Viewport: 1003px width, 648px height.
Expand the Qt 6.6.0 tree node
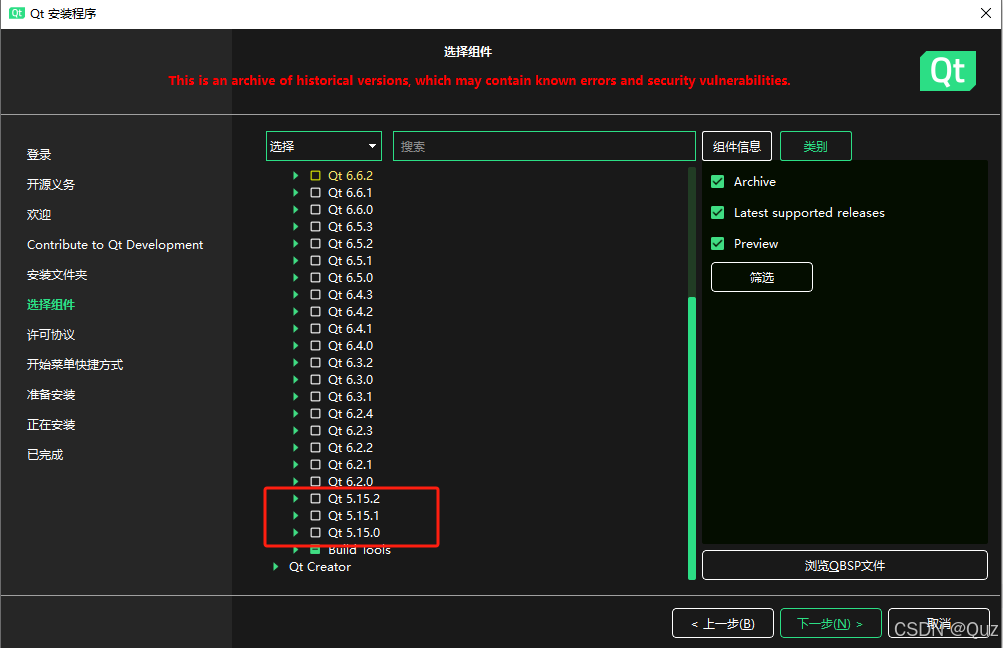point(296,209)
